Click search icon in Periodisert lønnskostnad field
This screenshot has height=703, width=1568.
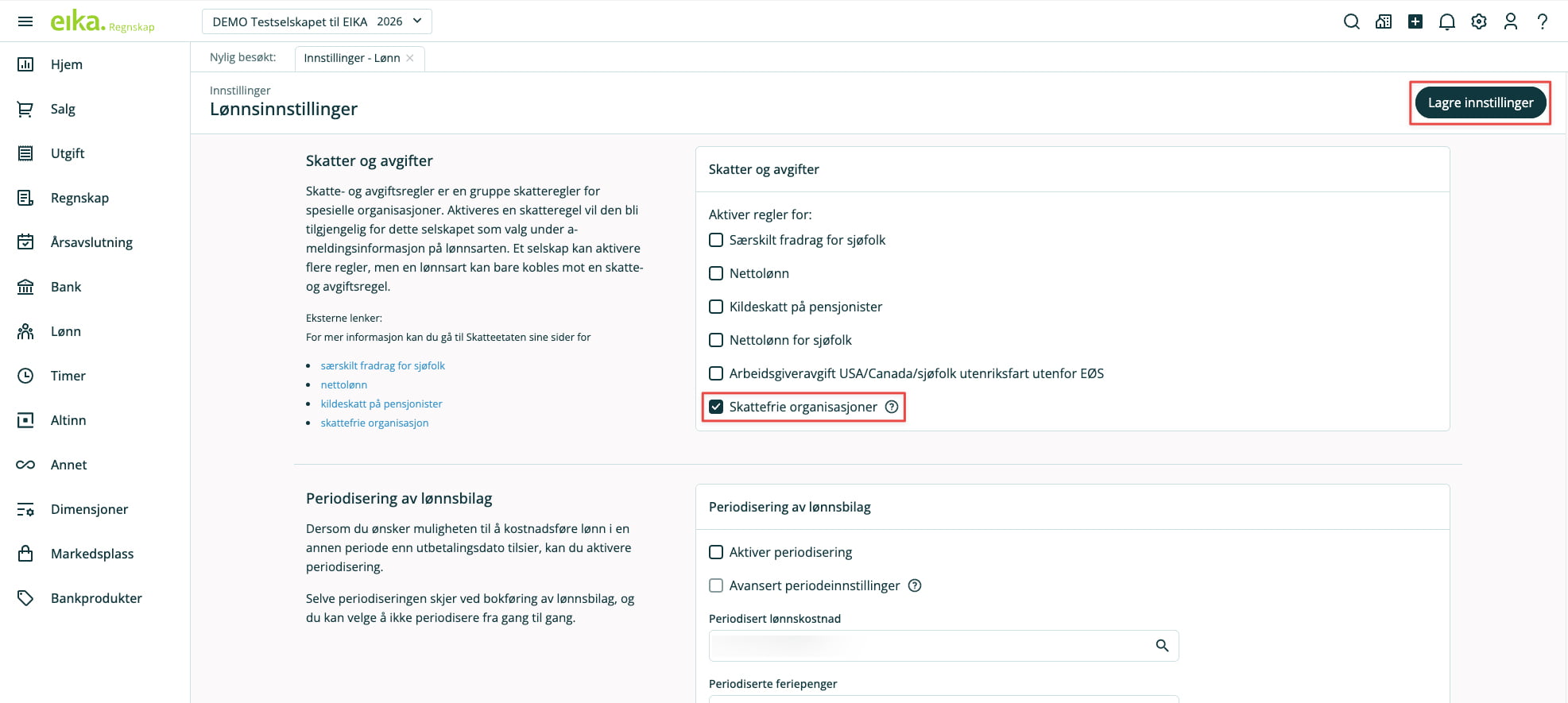pos(1162,646)
